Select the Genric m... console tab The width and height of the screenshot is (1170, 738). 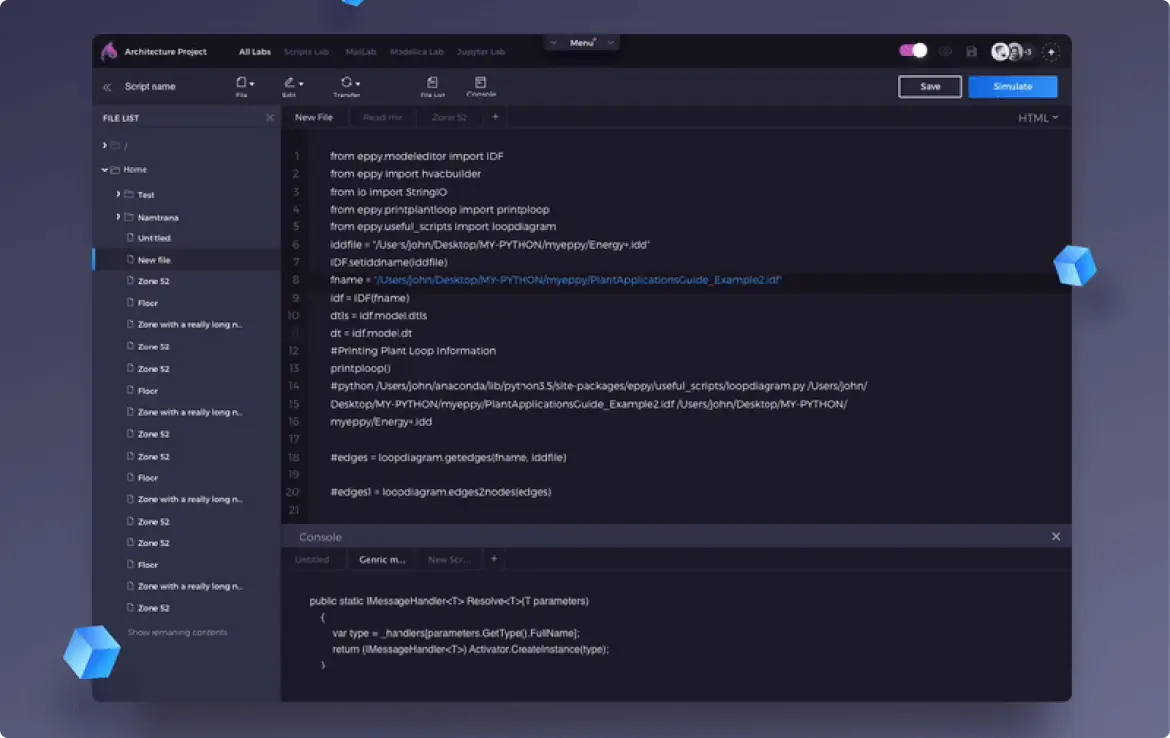click(x=382, y=559)
